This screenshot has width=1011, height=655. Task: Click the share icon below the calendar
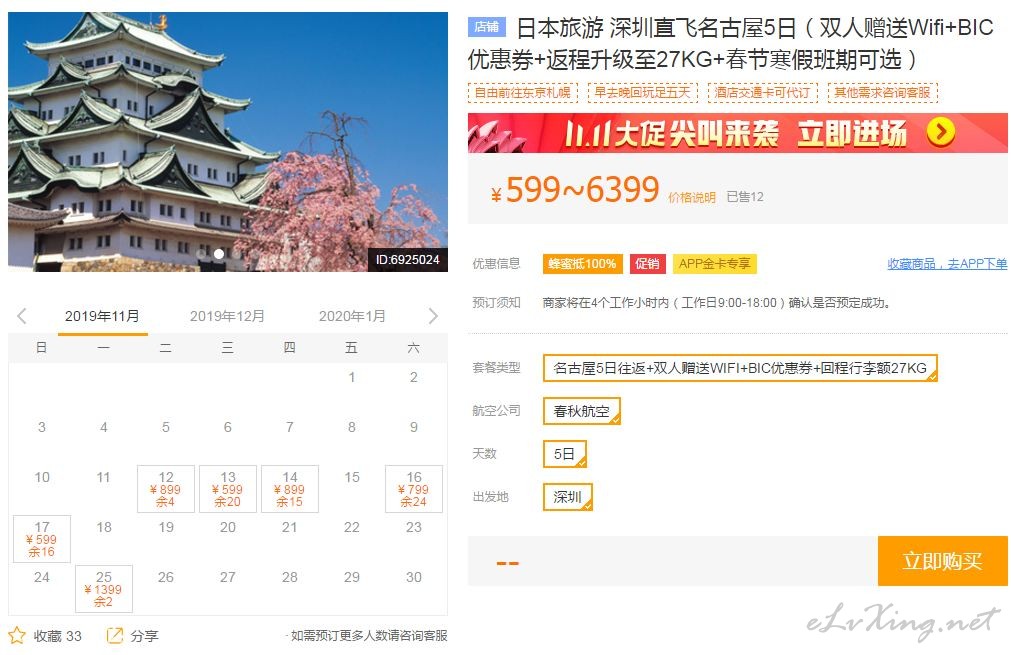114,636
